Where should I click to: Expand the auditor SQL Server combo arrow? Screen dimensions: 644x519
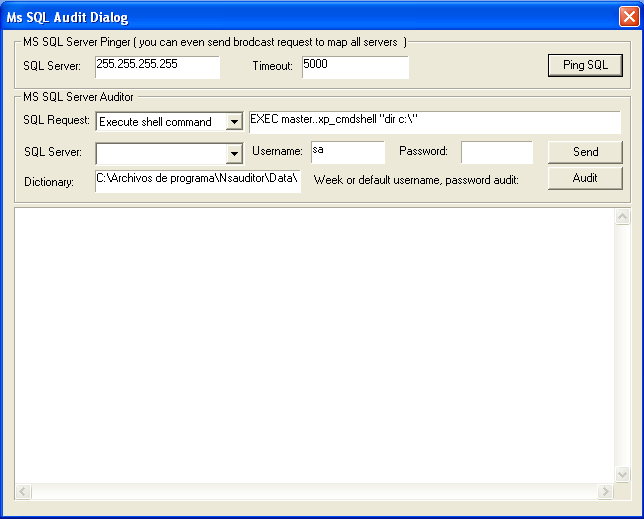234,154
